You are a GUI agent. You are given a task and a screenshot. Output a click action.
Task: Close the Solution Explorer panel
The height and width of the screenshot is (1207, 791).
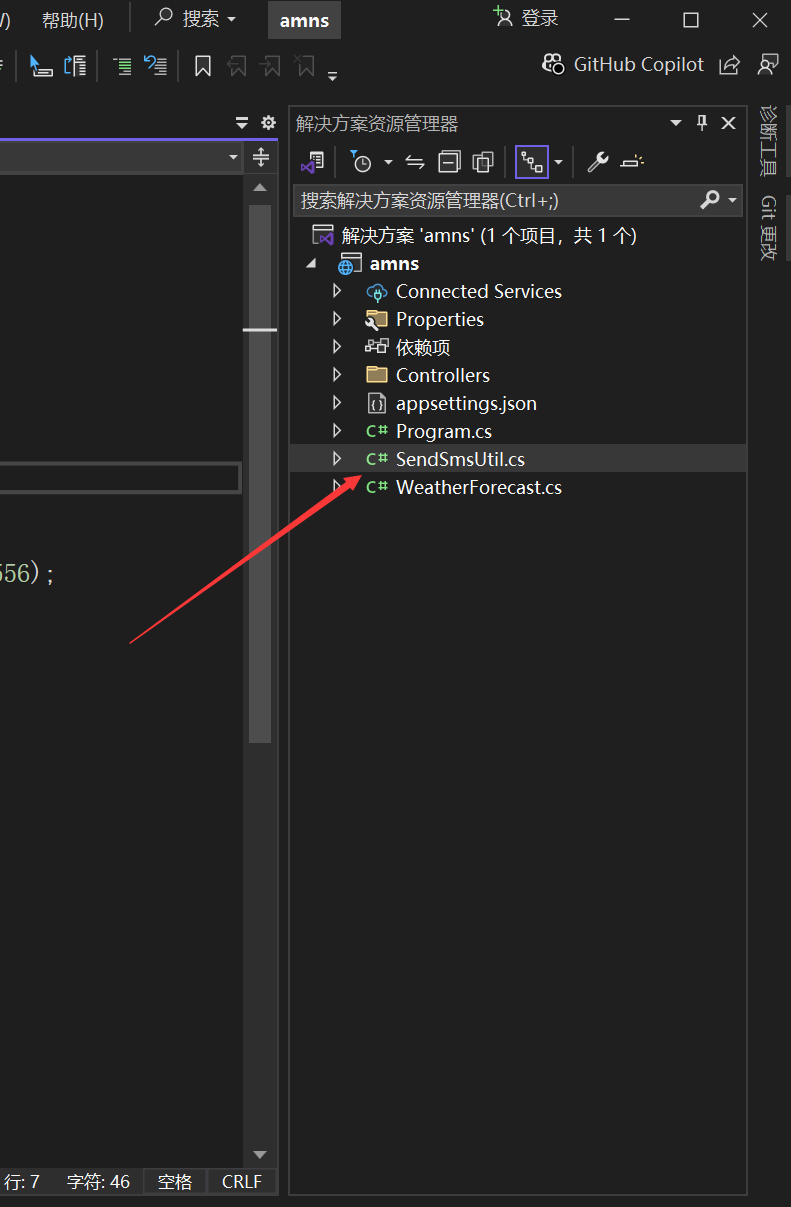click(x=728, y=123)
